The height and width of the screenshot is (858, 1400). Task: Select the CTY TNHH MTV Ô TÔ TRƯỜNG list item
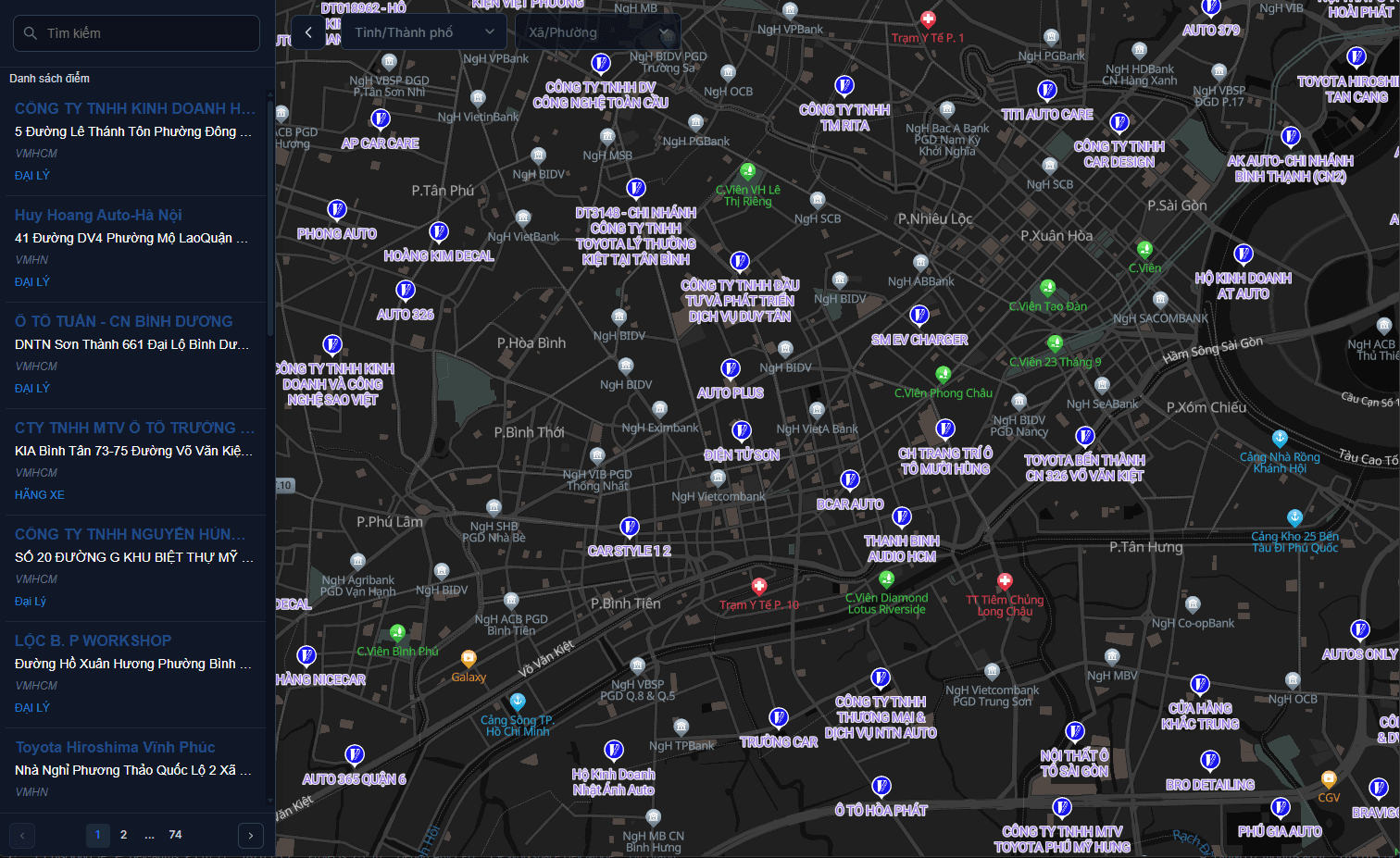tap(136, 462)
